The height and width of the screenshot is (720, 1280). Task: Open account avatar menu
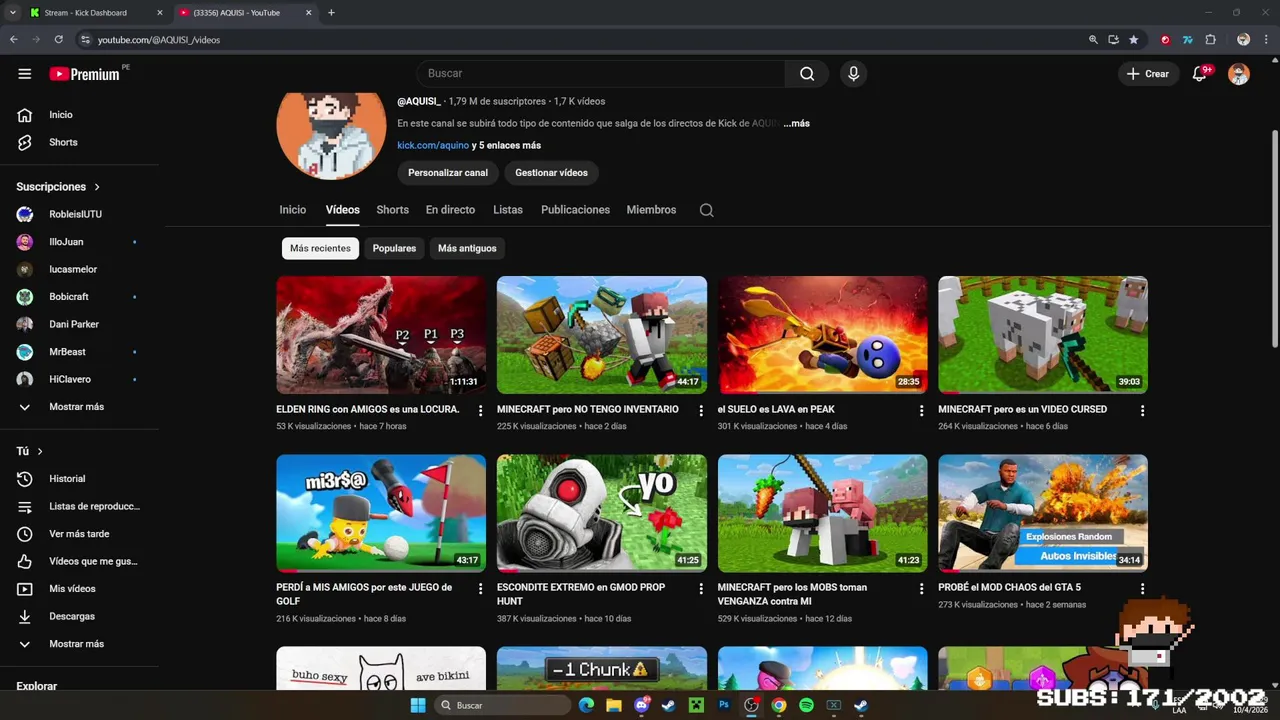point(1239,74)
